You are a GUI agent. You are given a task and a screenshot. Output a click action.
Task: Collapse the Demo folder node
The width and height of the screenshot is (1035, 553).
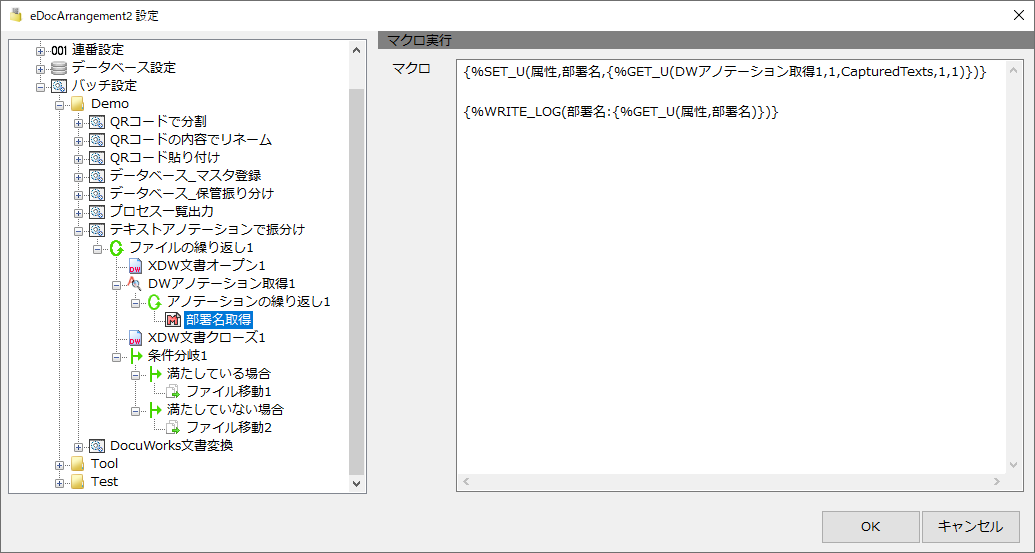coord(59,104)
